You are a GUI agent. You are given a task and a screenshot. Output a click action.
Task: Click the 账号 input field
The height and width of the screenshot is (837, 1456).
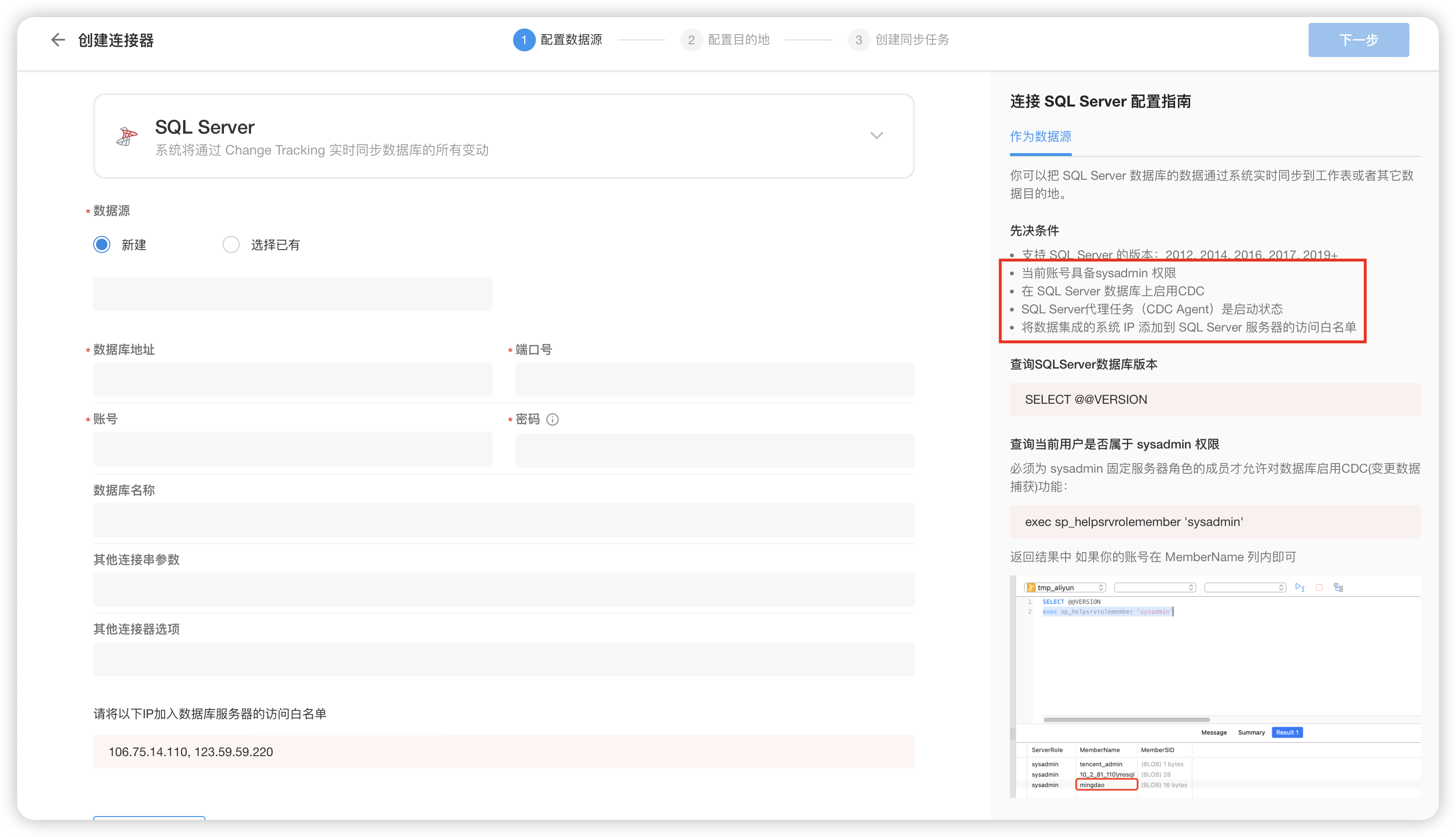(x=292, y=449)
